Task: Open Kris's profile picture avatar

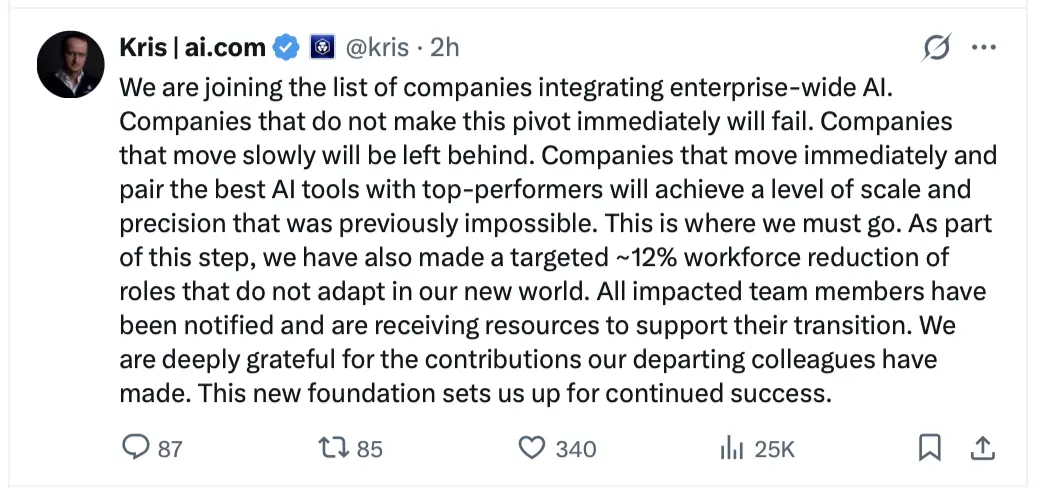Action: tap(70, 64)
